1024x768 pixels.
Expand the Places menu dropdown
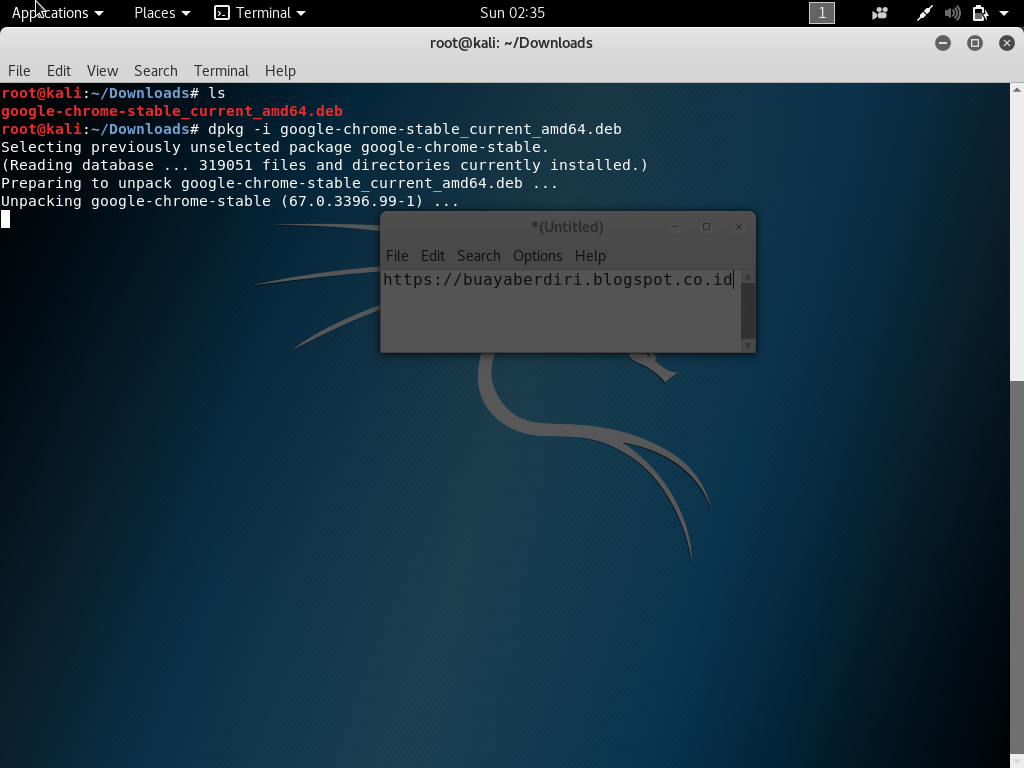click(x=155, y=13)
